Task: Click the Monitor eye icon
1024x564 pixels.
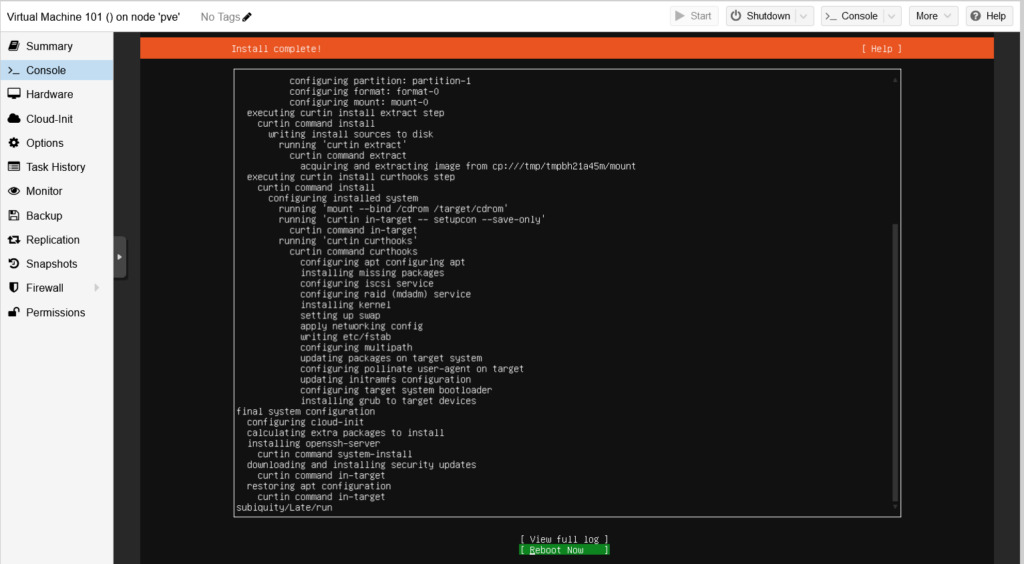Action: click(x=14, y=191)
